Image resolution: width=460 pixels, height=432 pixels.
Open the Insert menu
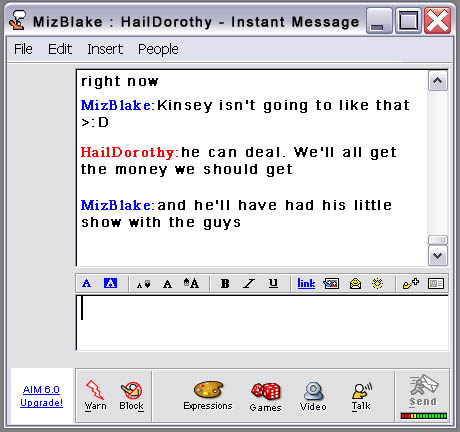[105, 49]
